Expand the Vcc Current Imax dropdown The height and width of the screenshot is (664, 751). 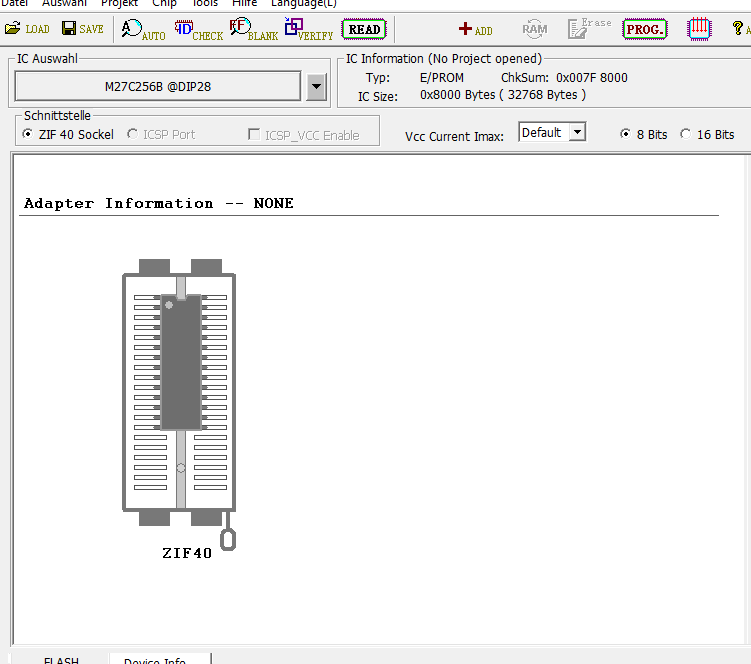click(x=577, y=132)
